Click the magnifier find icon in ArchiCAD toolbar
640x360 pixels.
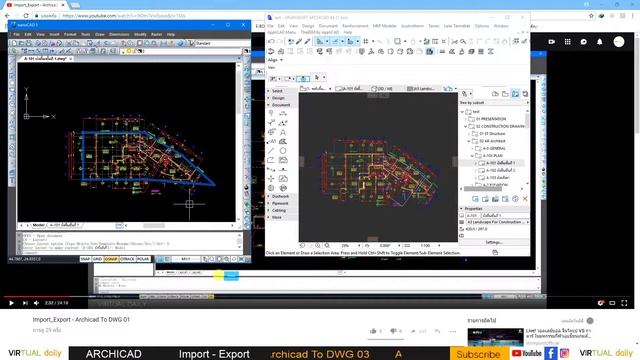463,41
